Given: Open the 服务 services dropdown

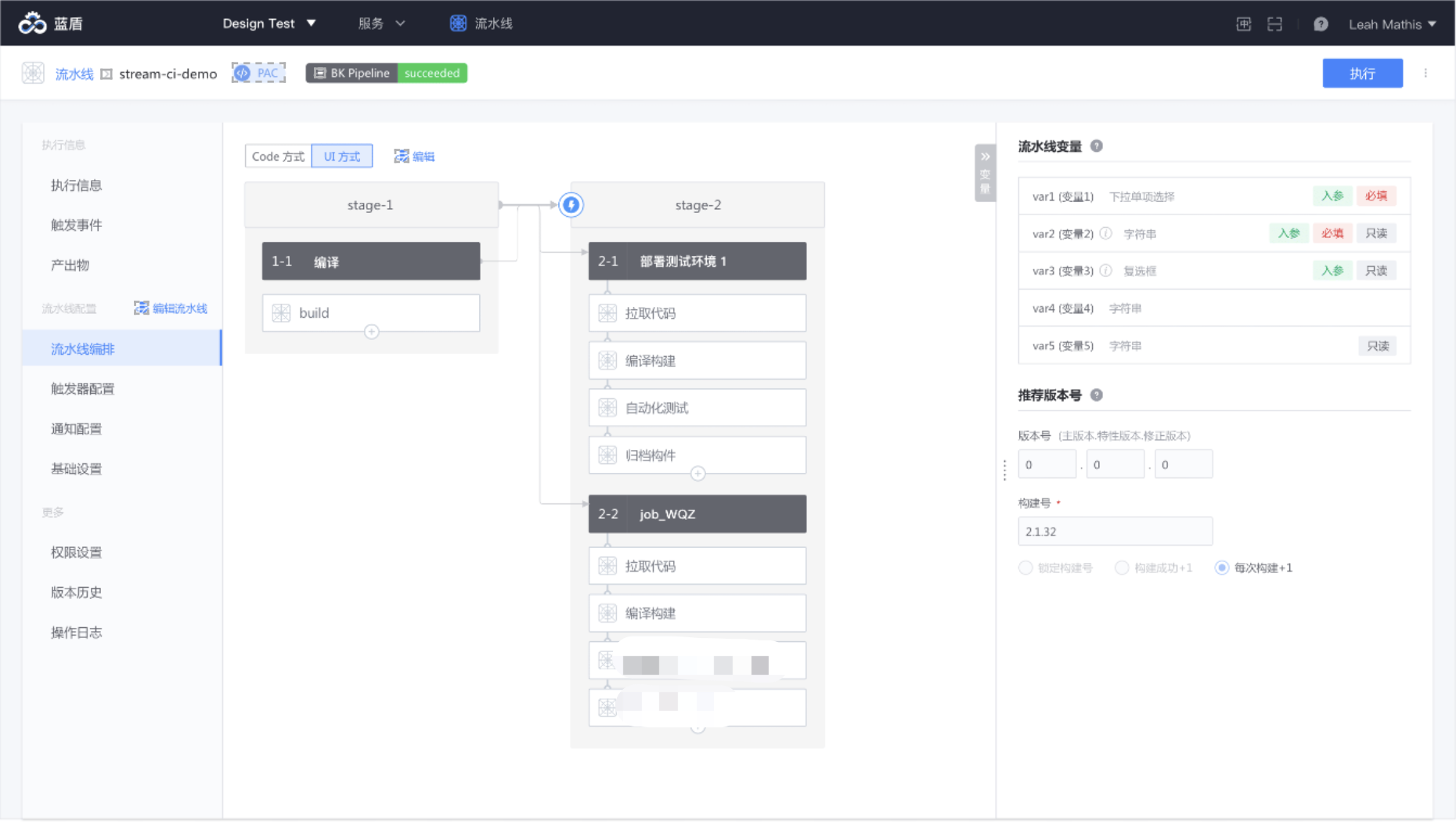Looking at the screenshot, I should (x=381, y=23).
